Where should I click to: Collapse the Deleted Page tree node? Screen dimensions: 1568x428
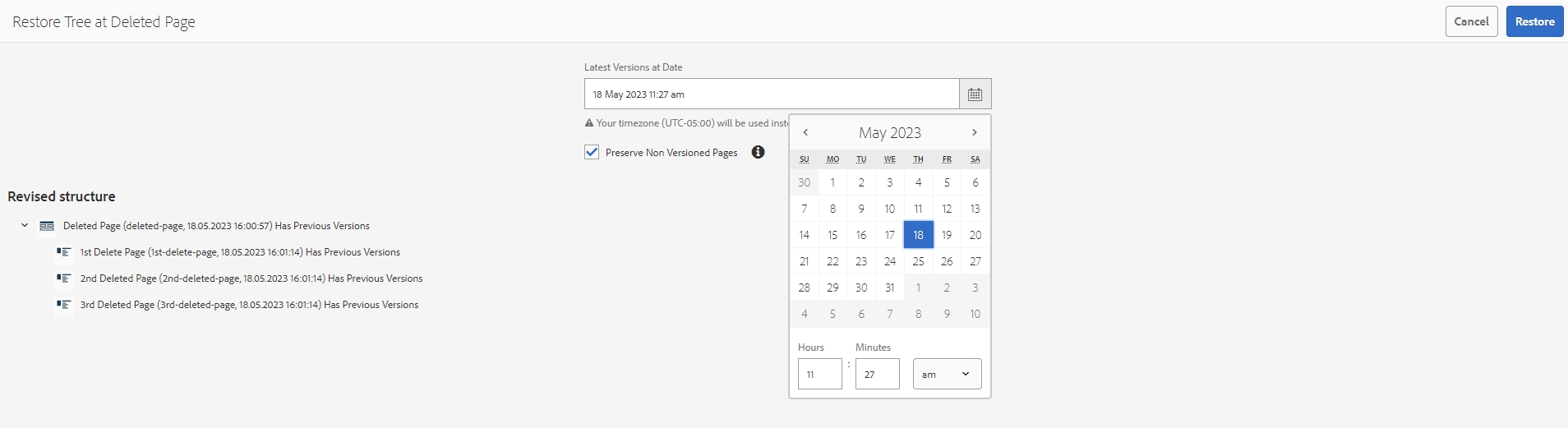pyautogui.click(x=25, y=225)
